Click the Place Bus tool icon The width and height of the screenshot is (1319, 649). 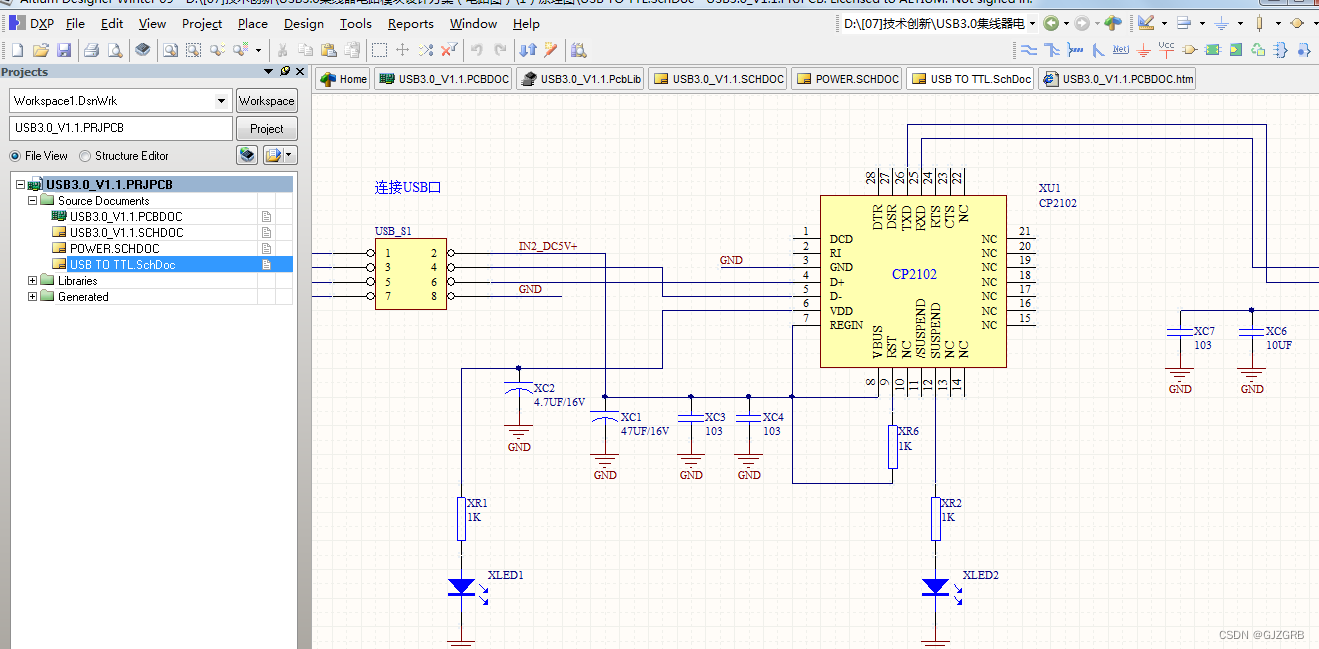pos(1052,49)
